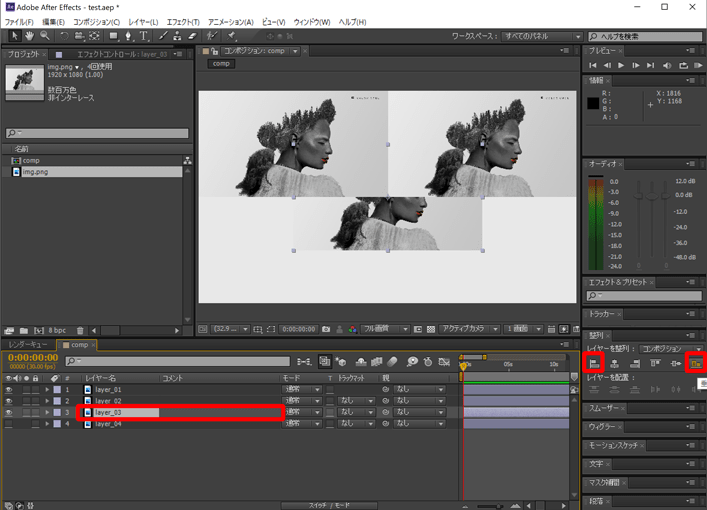Click align right edges icon
707x510 pixels.
click(x=634, y=363)
